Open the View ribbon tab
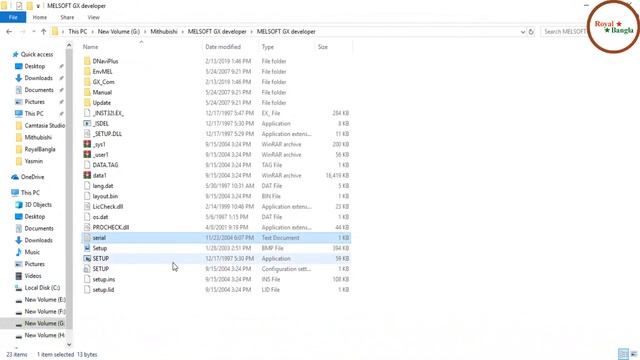The height and width of the screenshot is (360, 640). click(x=93, y=18)
